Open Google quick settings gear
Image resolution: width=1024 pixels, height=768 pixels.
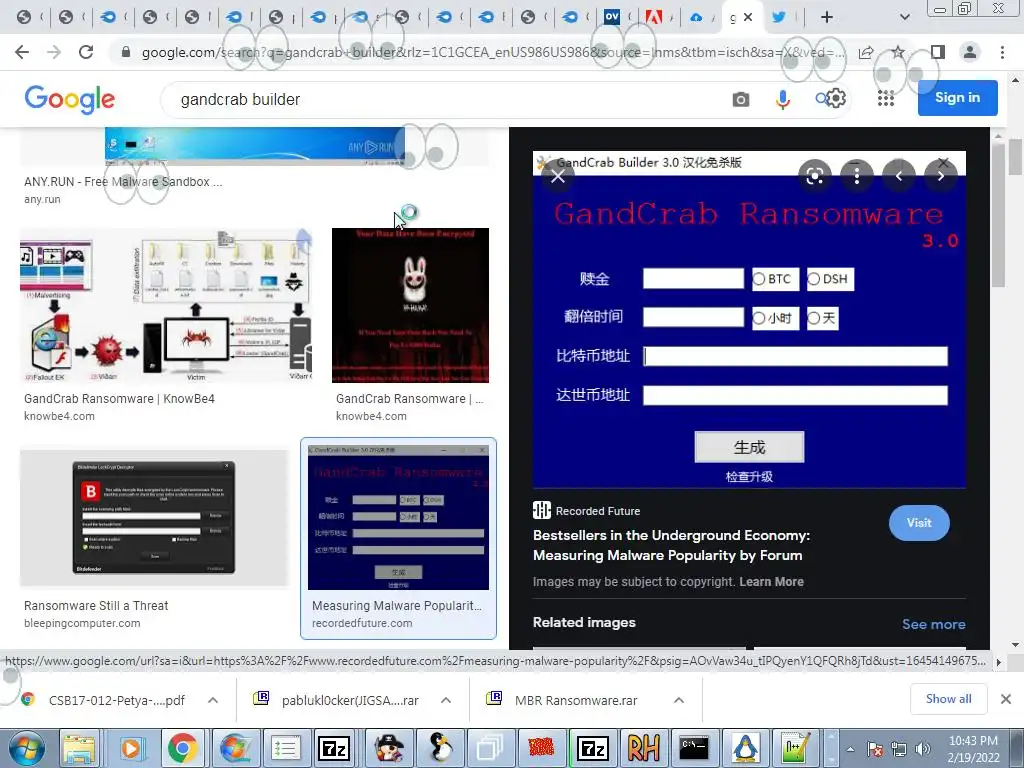[836, 99]
